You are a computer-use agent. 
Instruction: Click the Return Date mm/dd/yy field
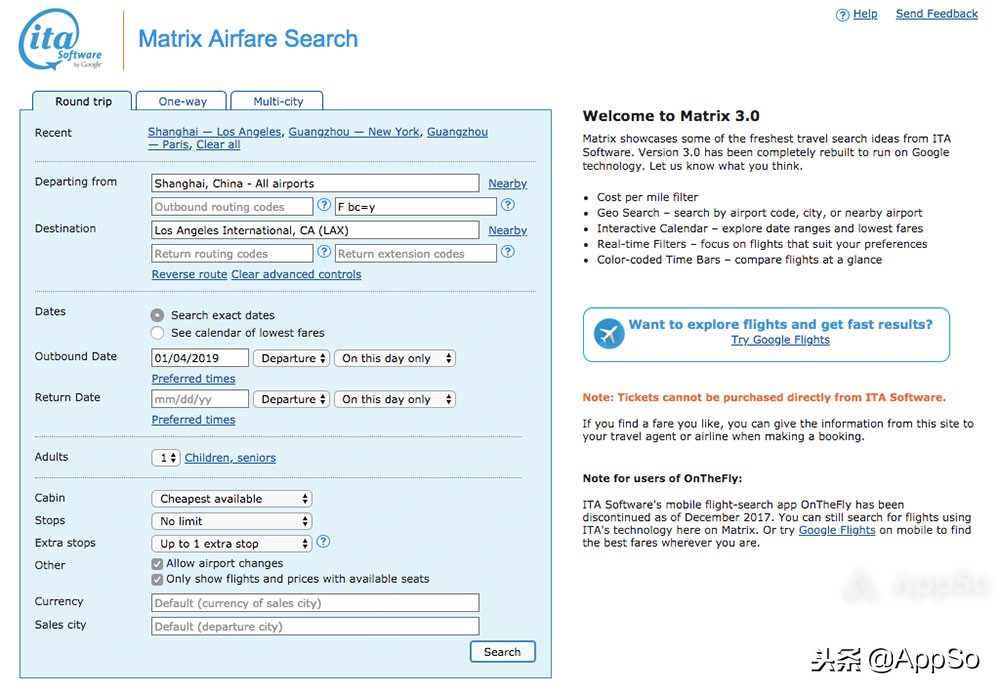click(x=200, y=399)
